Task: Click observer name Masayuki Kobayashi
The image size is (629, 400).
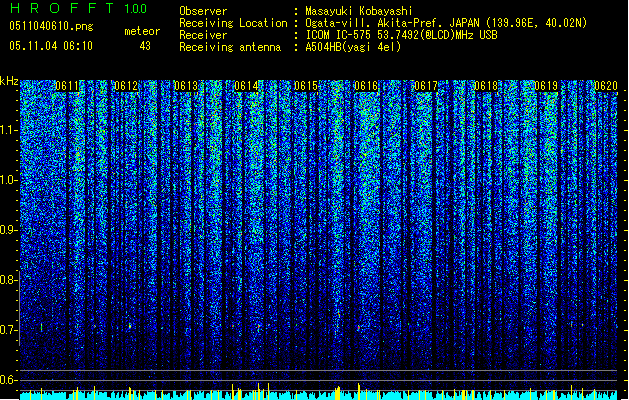Action: pyautogui.click(x=359, y=11)
